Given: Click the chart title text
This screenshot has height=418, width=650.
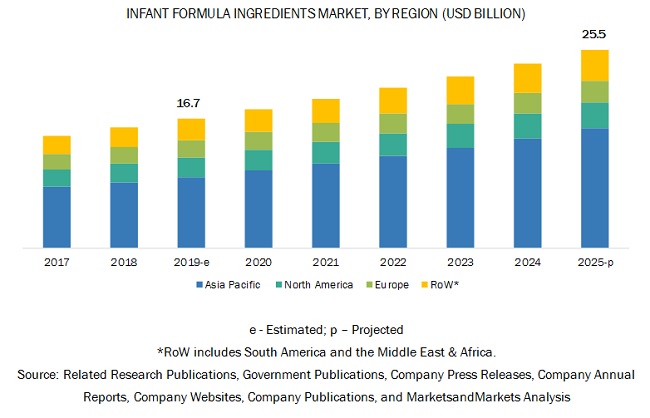Looking at the screenshot, I should 325,14.
